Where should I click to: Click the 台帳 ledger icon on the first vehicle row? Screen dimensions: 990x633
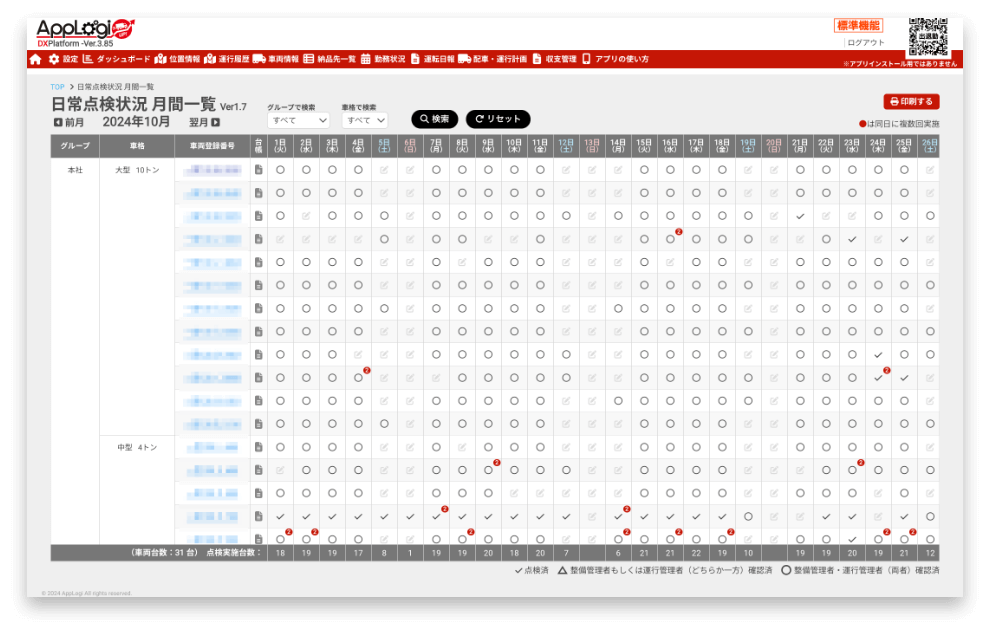pyautogui.click(x=259, y=169)
